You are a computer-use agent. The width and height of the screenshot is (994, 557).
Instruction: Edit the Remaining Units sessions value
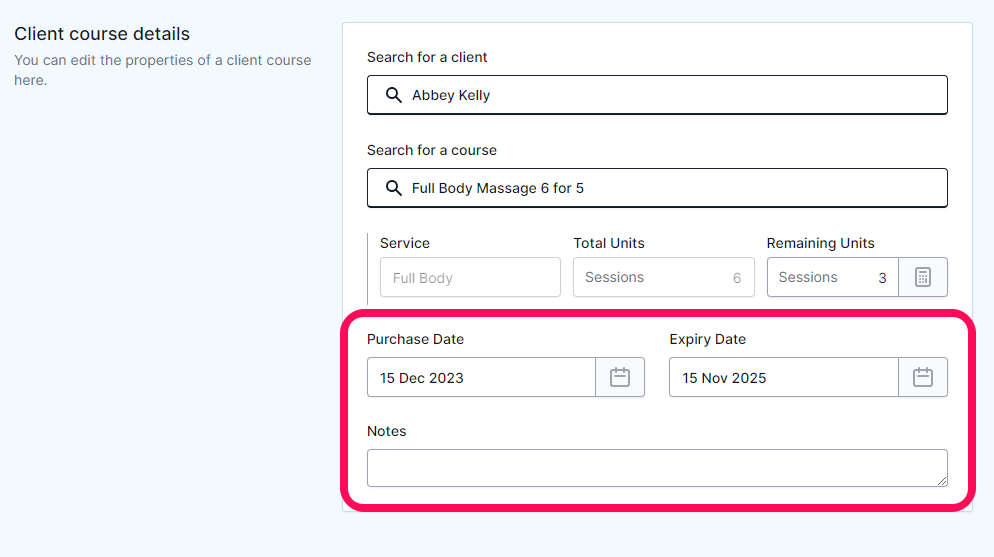point(832,277)
